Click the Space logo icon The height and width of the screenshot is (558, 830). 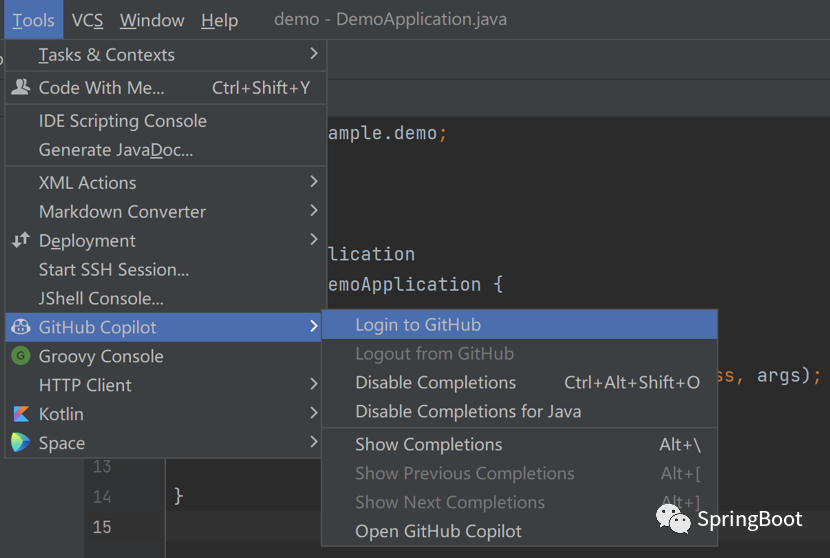[21, 443]
